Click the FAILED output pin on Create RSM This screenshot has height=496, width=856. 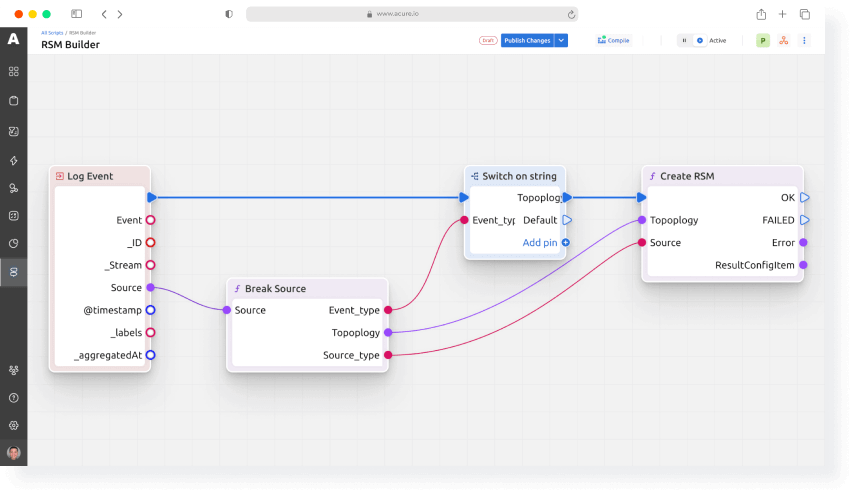pos(804,220)
